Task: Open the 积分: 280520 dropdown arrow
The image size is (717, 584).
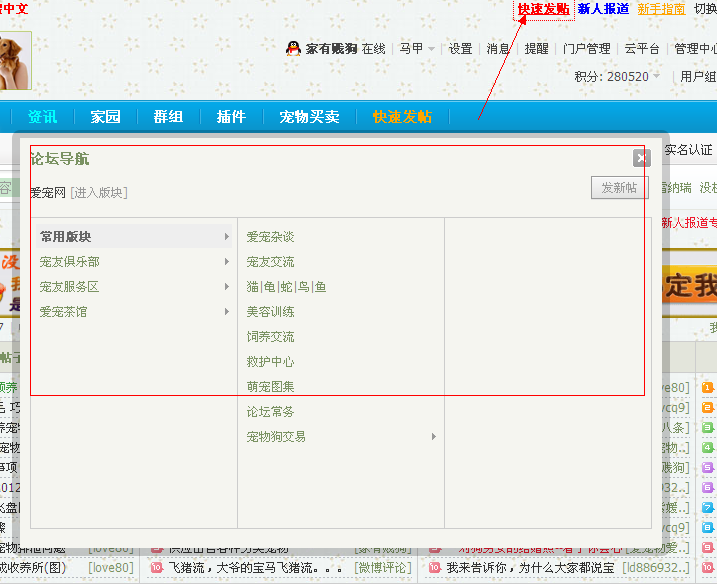Action: coord(657,75)
